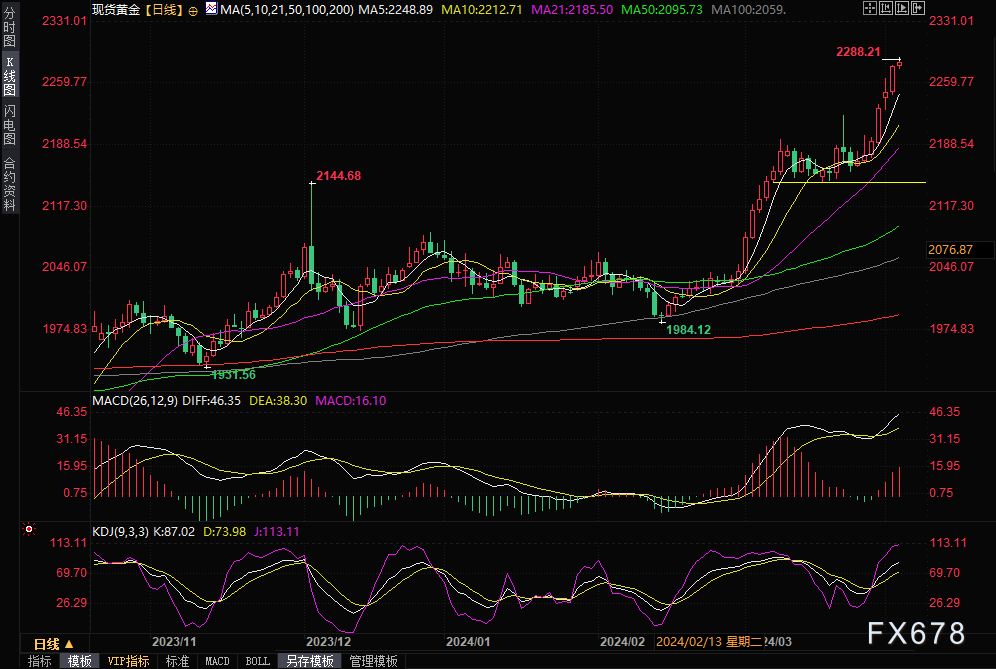Select the 模板 bottom tab
The height and width of the screenshot is (669, 996).
click(x=80, y=661)
